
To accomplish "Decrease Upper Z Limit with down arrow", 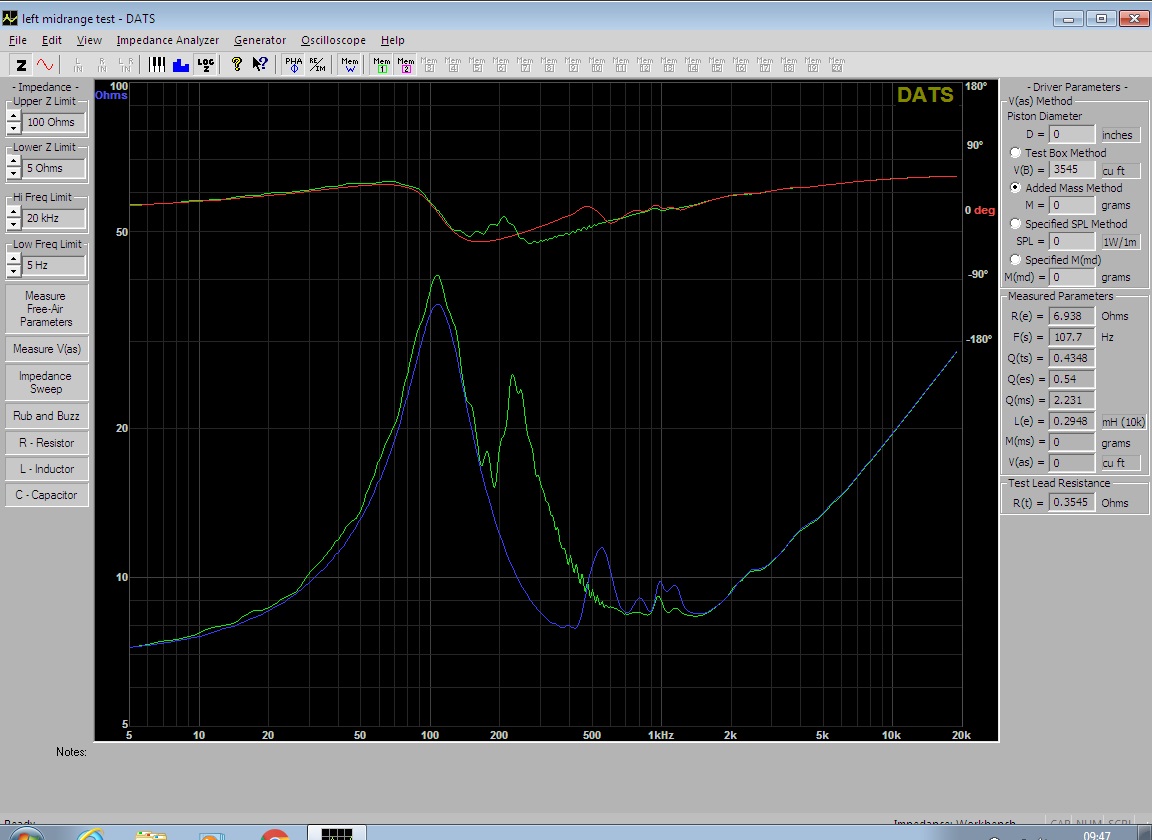I will 13,128.
